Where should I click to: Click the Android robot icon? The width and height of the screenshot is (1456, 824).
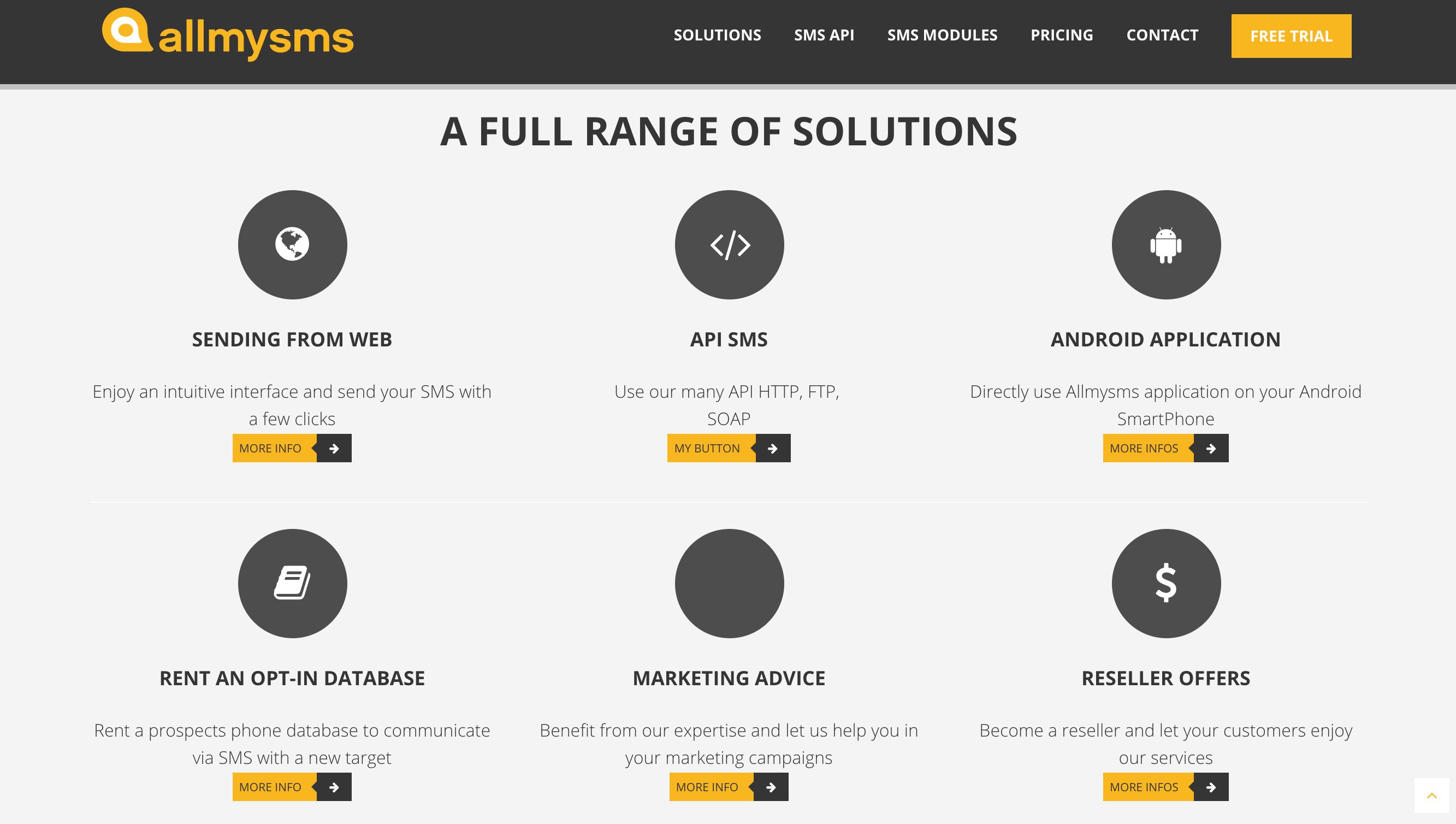1165,244
